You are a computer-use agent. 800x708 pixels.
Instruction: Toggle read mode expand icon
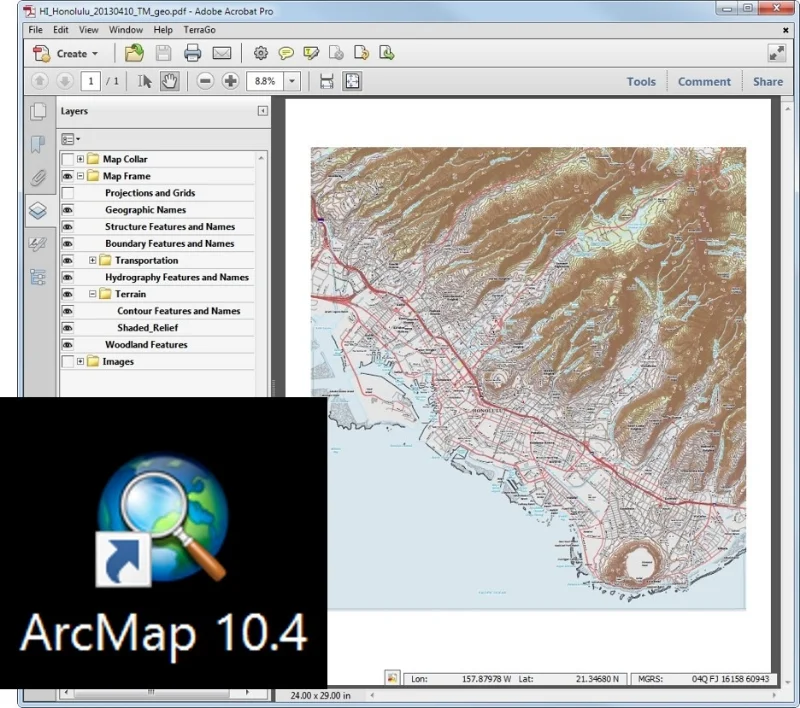pyautogui.click(x=777, y=53)
